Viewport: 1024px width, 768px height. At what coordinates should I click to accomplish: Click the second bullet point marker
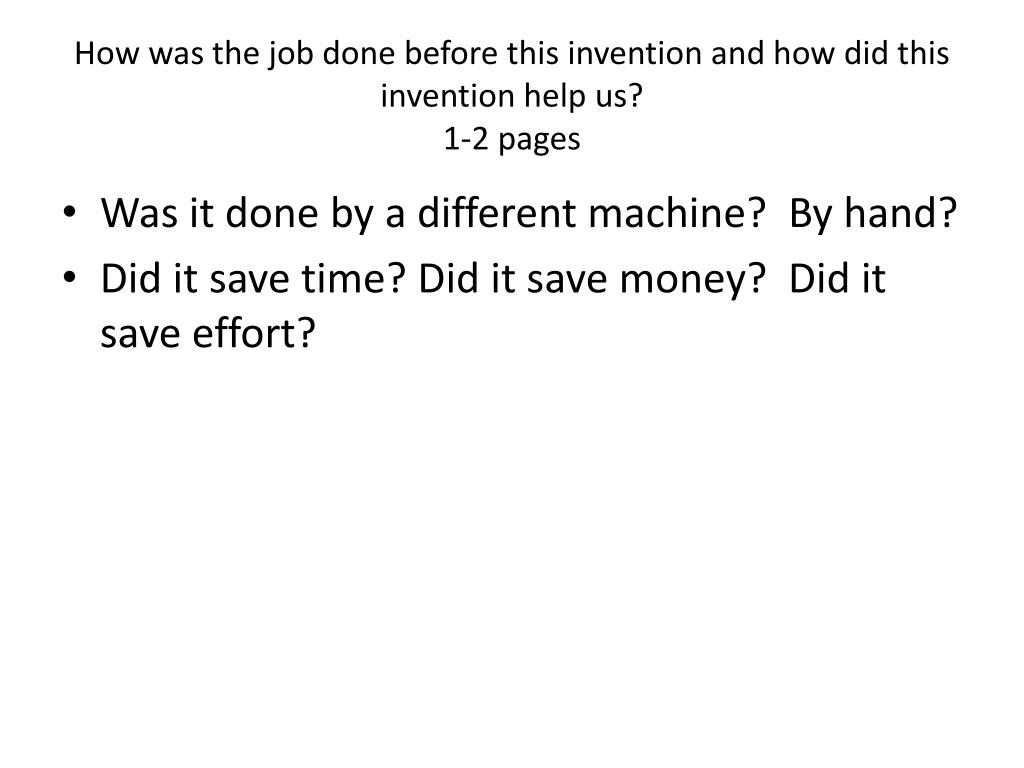click(69, 277)
